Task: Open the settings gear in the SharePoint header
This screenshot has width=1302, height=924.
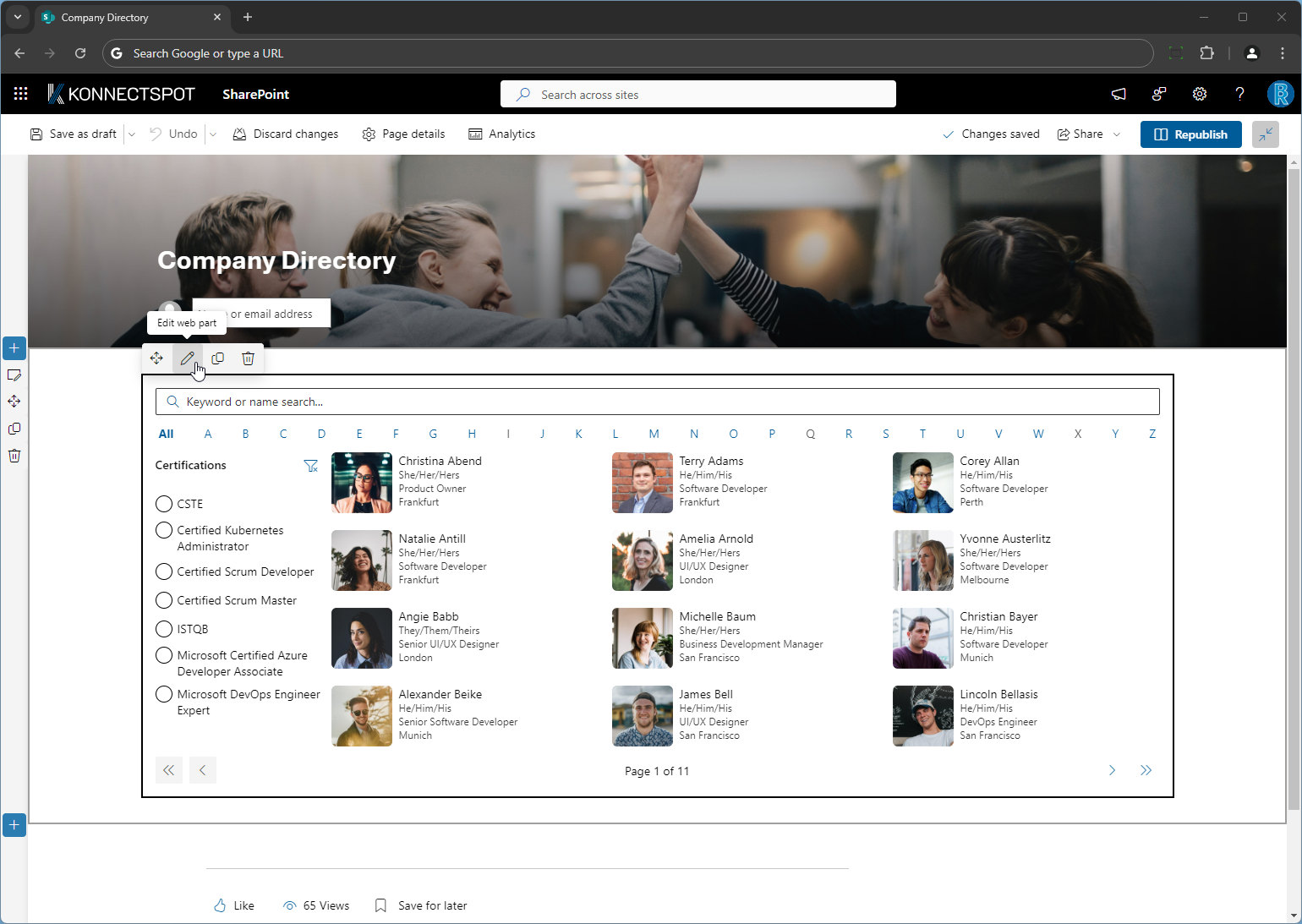Action: pyautogui.click(x=1199, y=94)
